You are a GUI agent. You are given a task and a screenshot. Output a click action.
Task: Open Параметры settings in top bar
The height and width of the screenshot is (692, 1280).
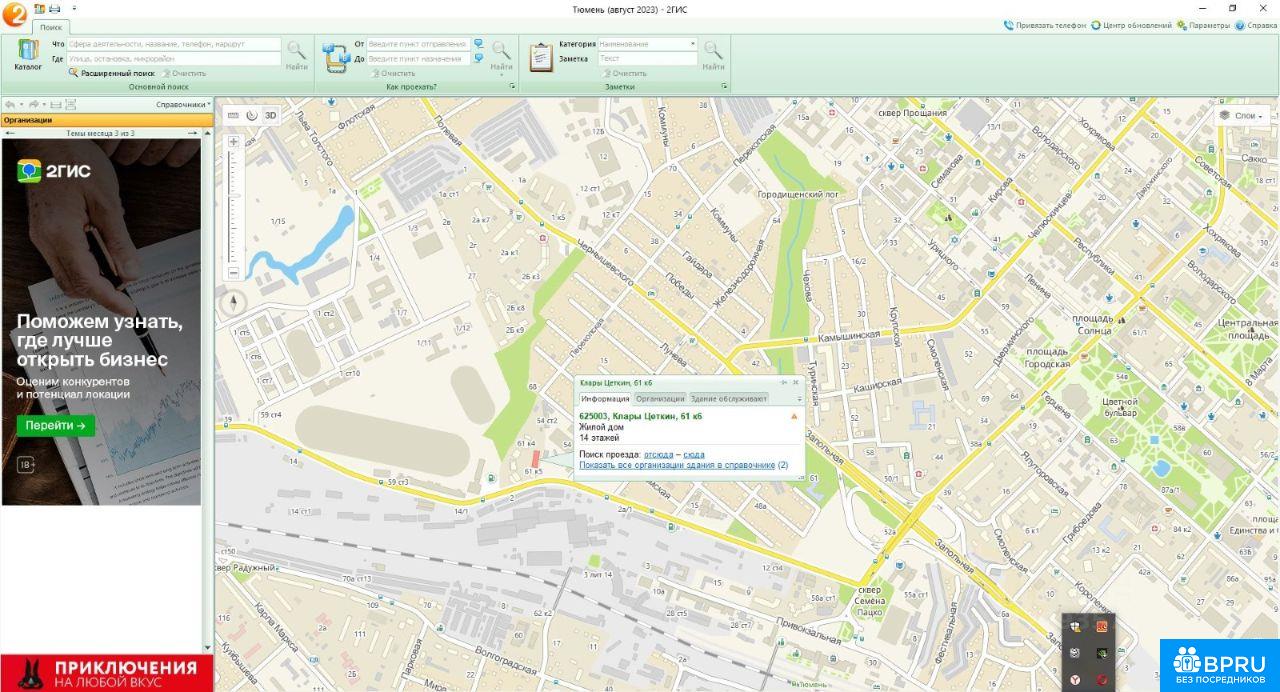[x=1203, y=25]
